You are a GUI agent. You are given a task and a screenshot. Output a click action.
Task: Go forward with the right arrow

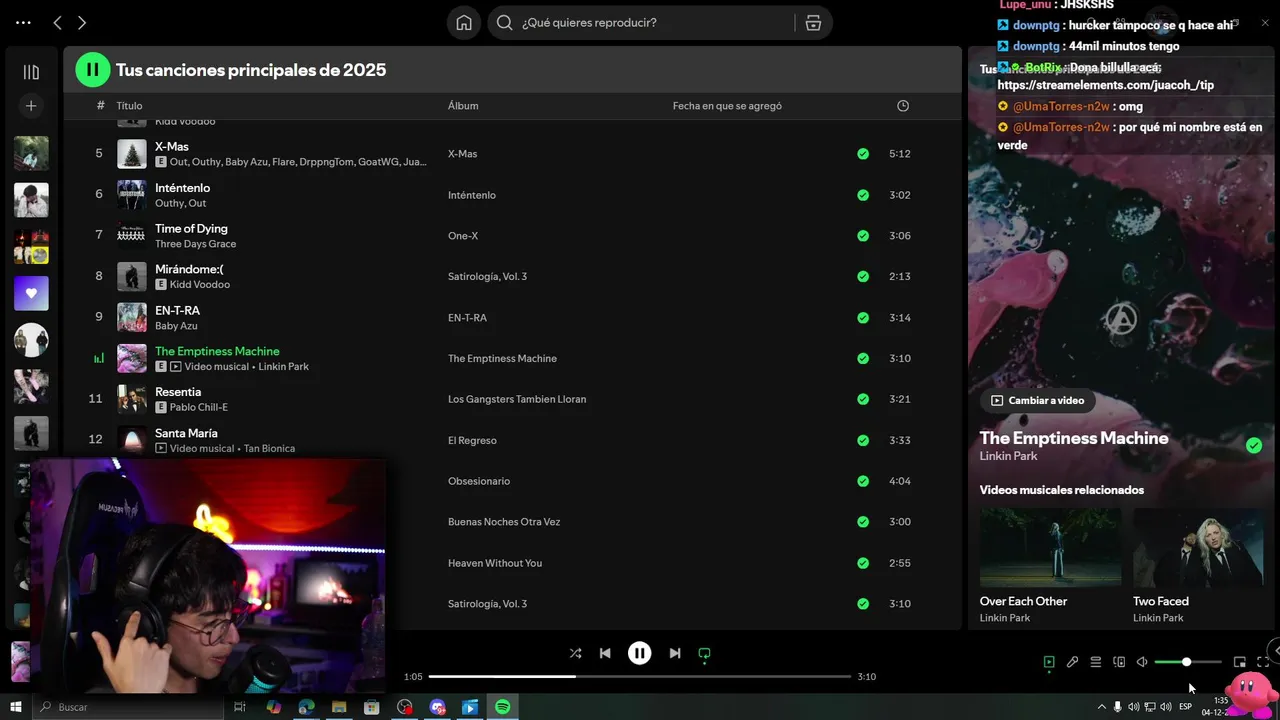tap(82, 23)
